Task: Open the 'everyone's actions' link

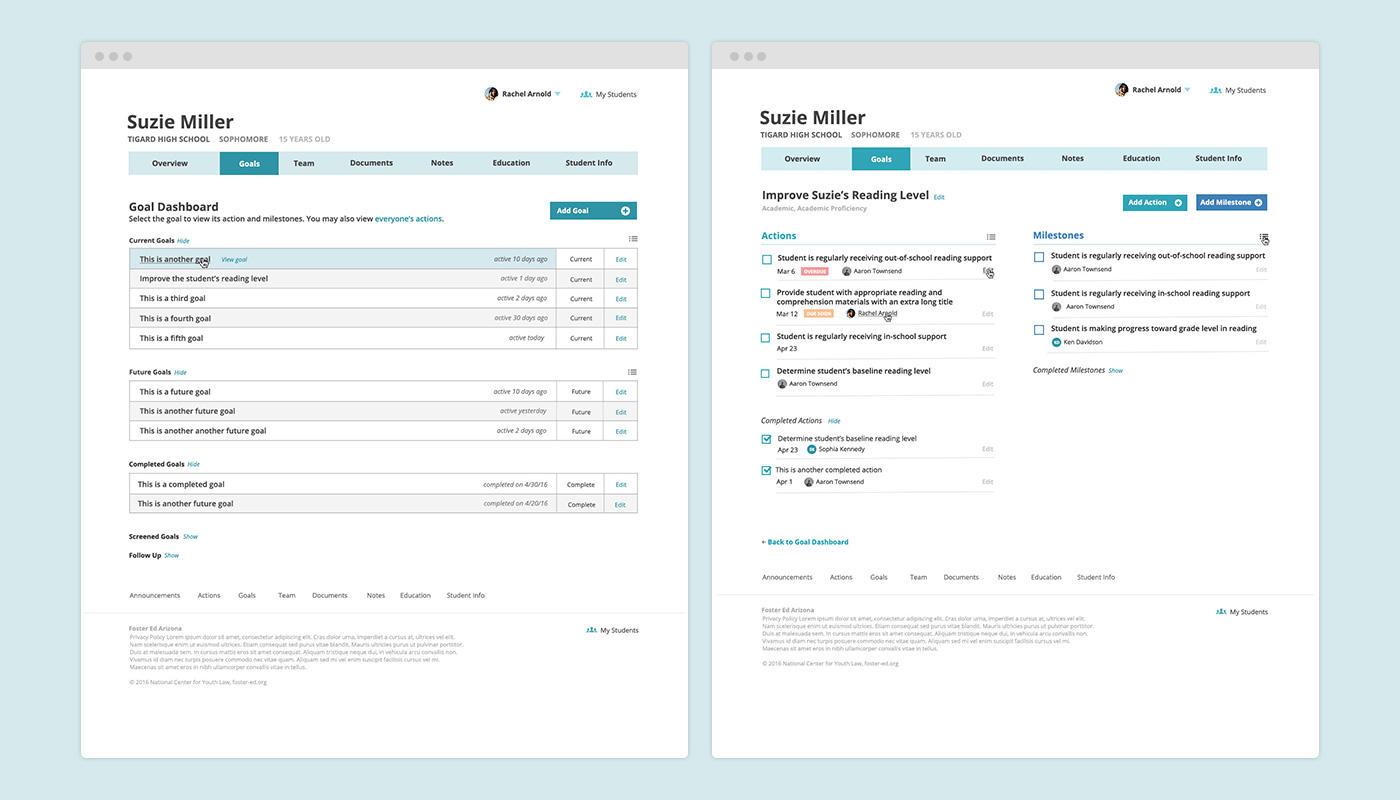Action: [x=408, y=219]
